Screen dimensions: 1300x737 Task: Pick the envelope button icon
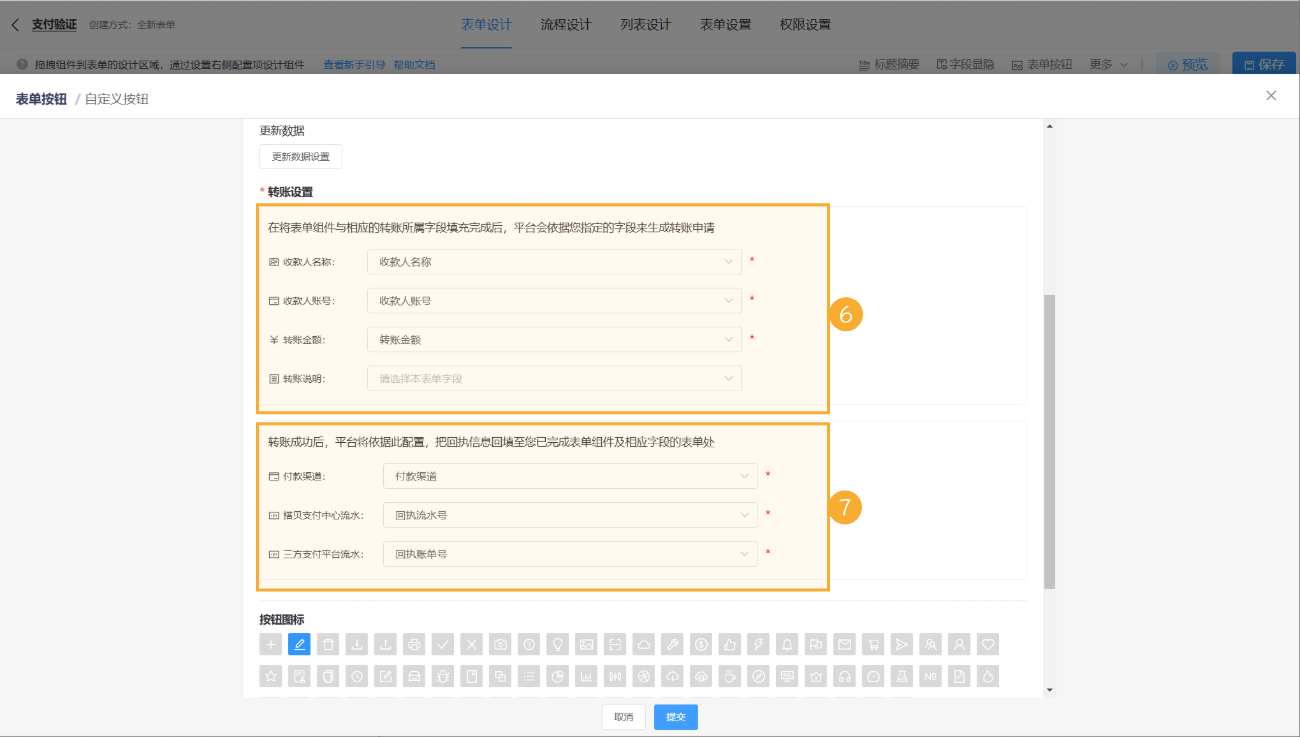coord(843,644)
